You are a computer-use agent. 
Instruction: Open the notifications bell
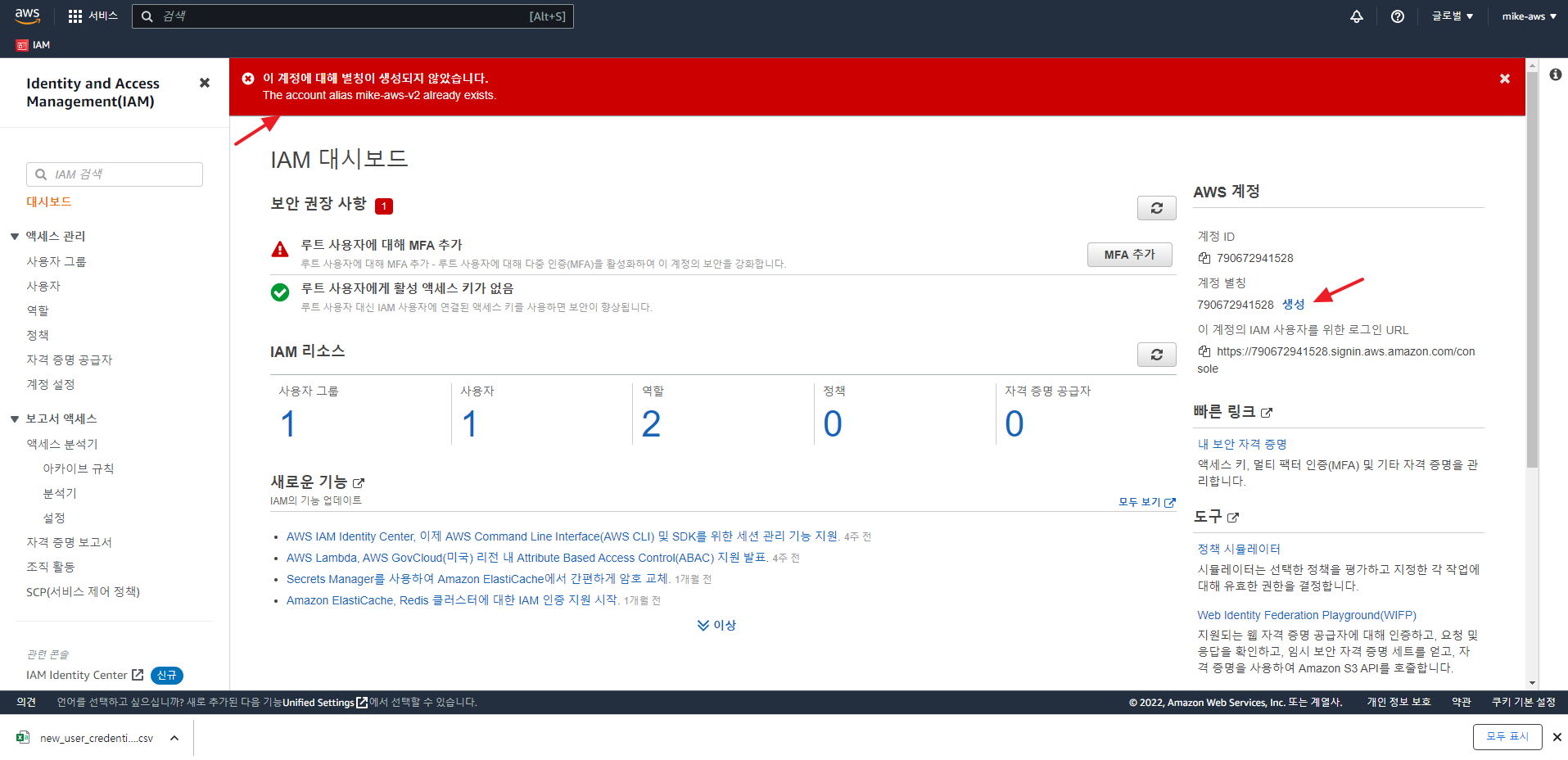1357,16
